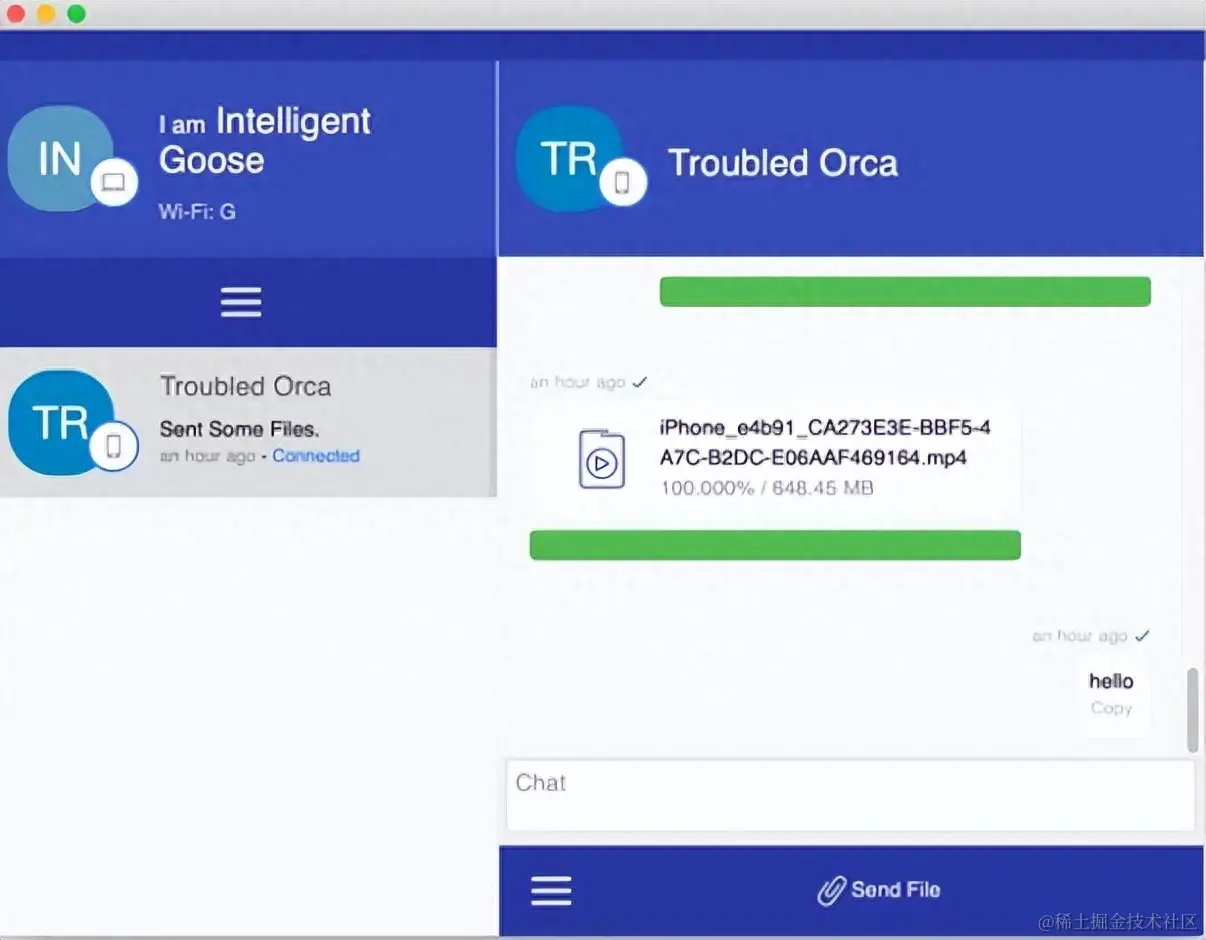Image resolution: width=1206 pixels, height=940 pixels.
Task: Click the laptop device badge on IN avatar
Action: 114,182
